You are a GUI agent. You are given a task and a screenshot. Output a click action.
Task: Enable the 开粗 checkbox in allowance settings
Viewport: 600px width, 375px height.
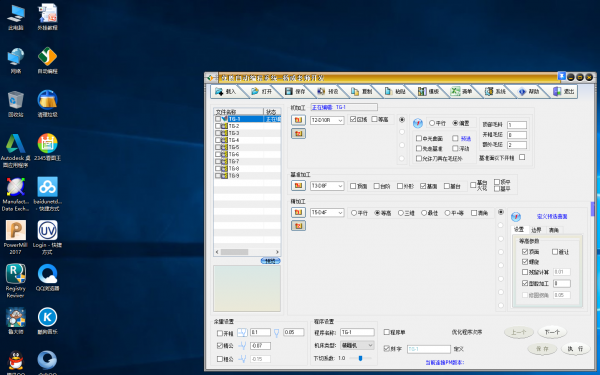coord(220,333)
